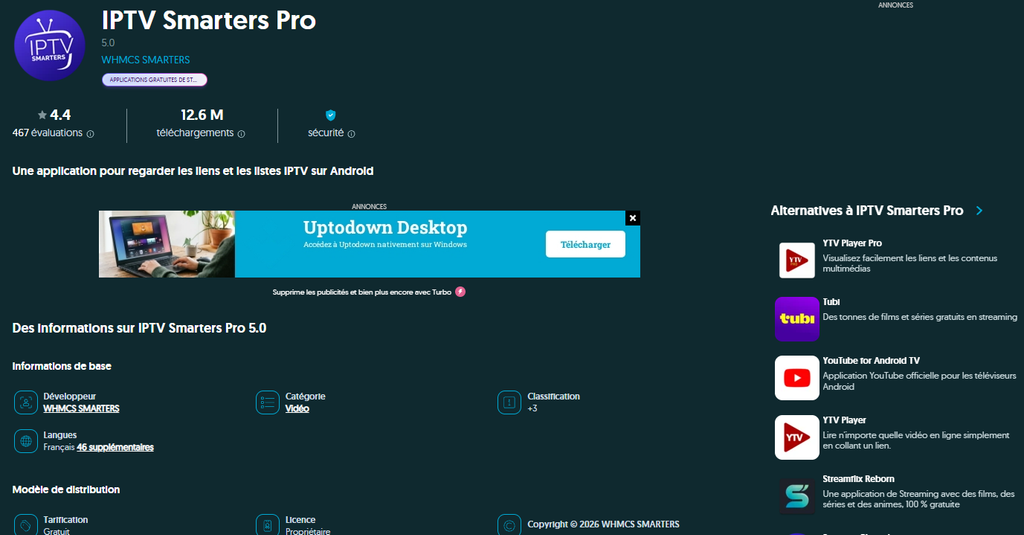
Task: Click the +3 classification value
Action: pos(532,408)
